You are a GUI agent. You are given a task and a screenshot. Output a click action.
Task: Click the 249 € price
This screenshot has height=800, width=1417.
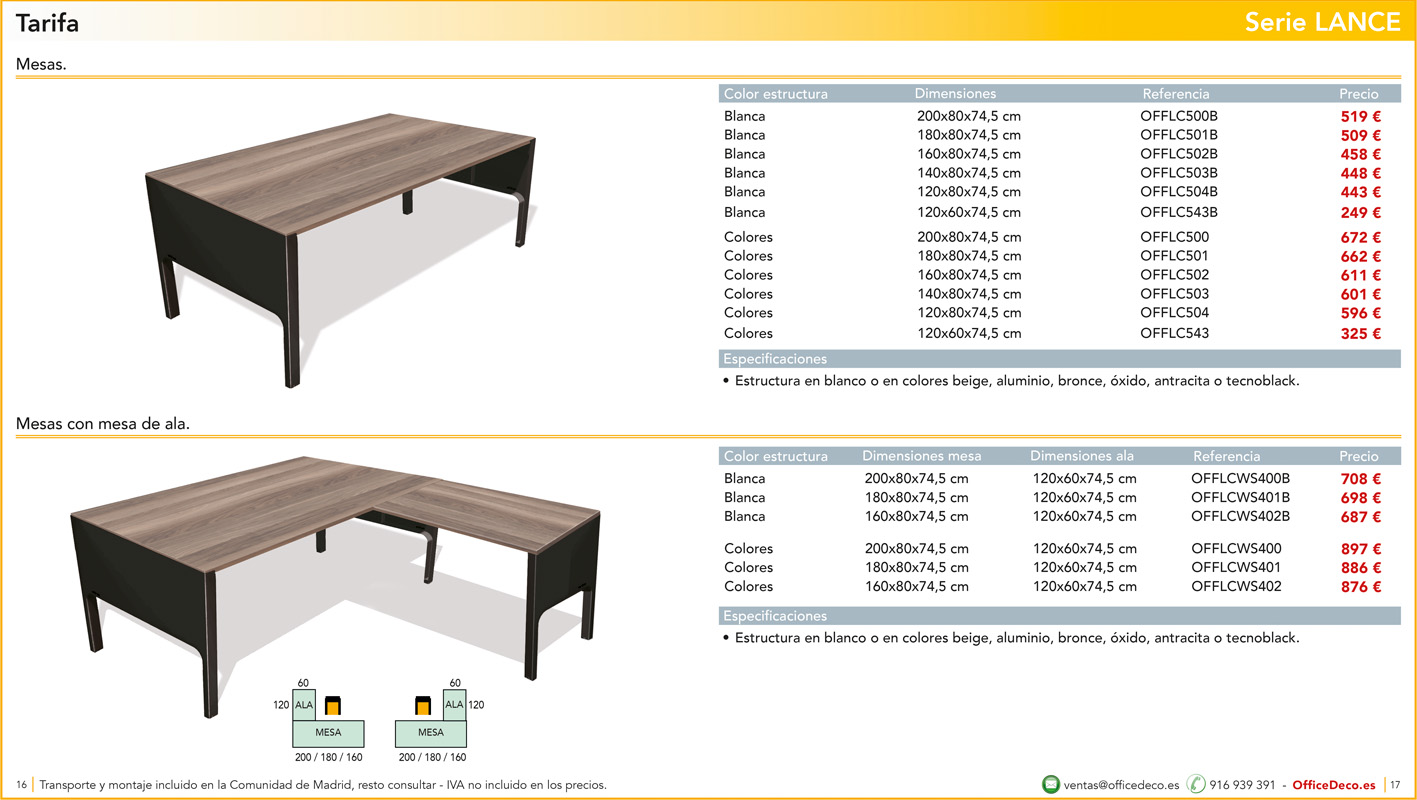pyautogui.click(x=1361, y=212)
